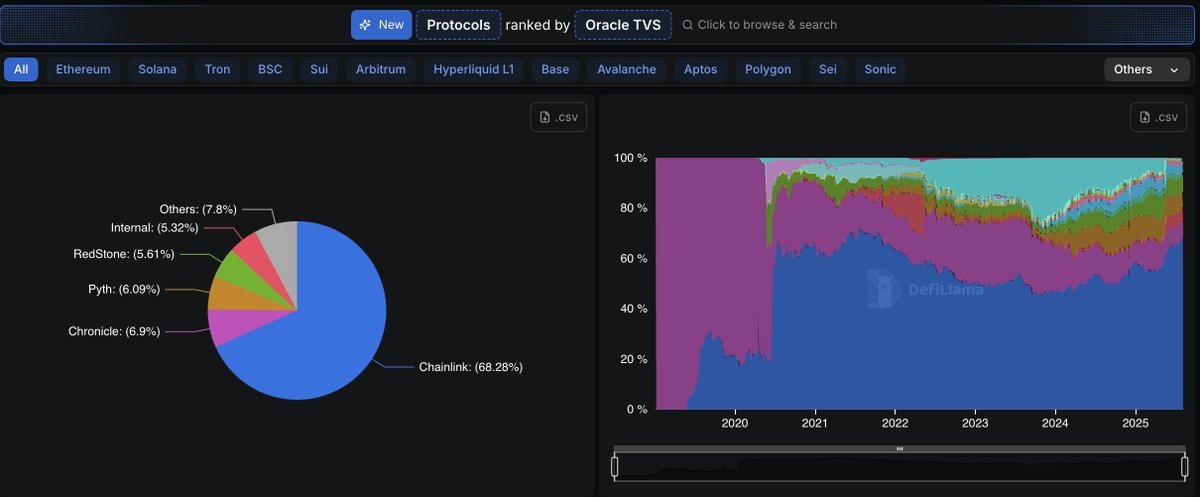This screenshot has width=1200, height=497.
Task: Select the Aptos chain filter
Action: pos(700,69)
